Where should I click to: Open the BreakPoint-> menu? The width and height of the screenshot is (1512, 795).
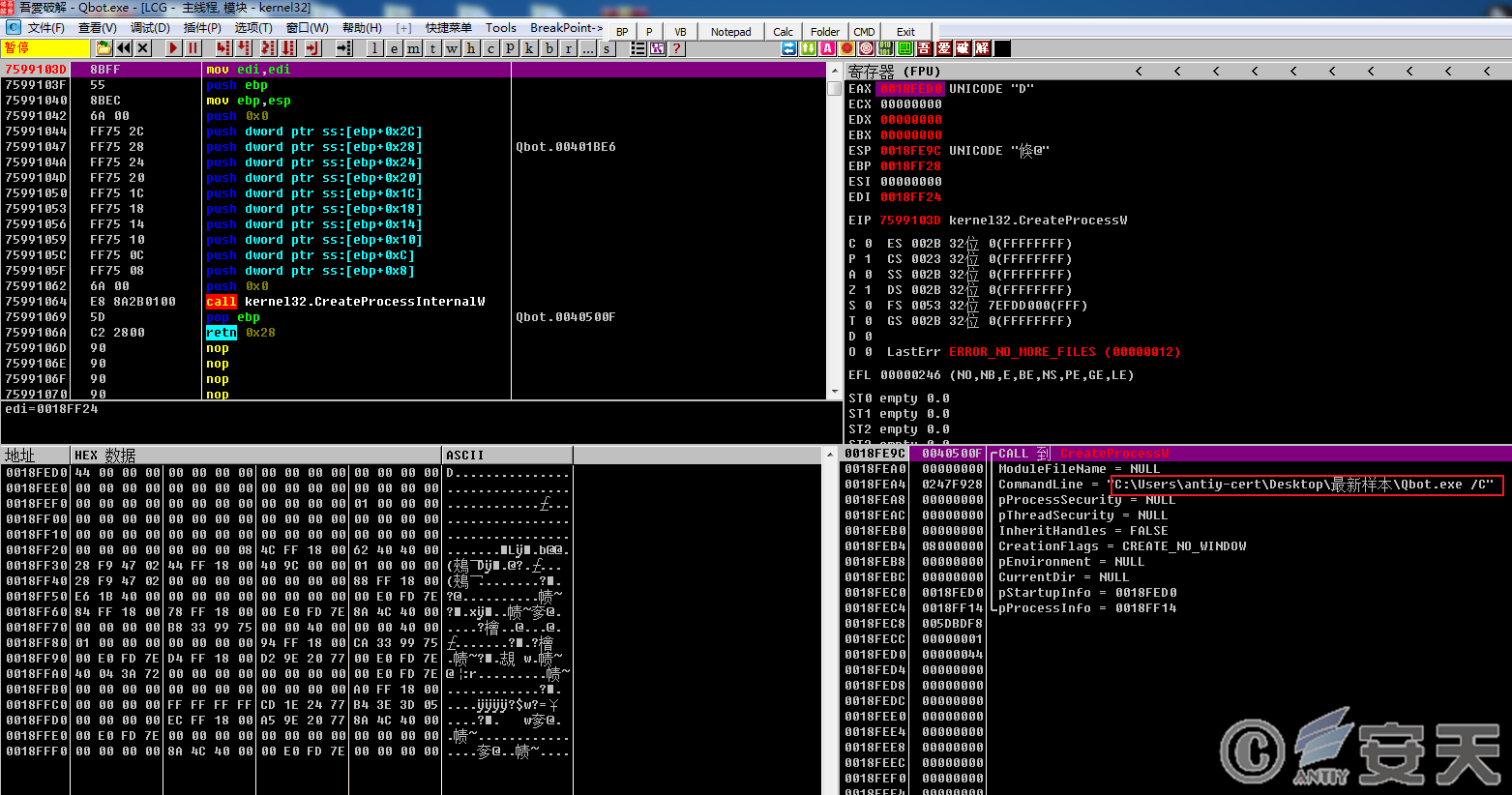point(567,28)
